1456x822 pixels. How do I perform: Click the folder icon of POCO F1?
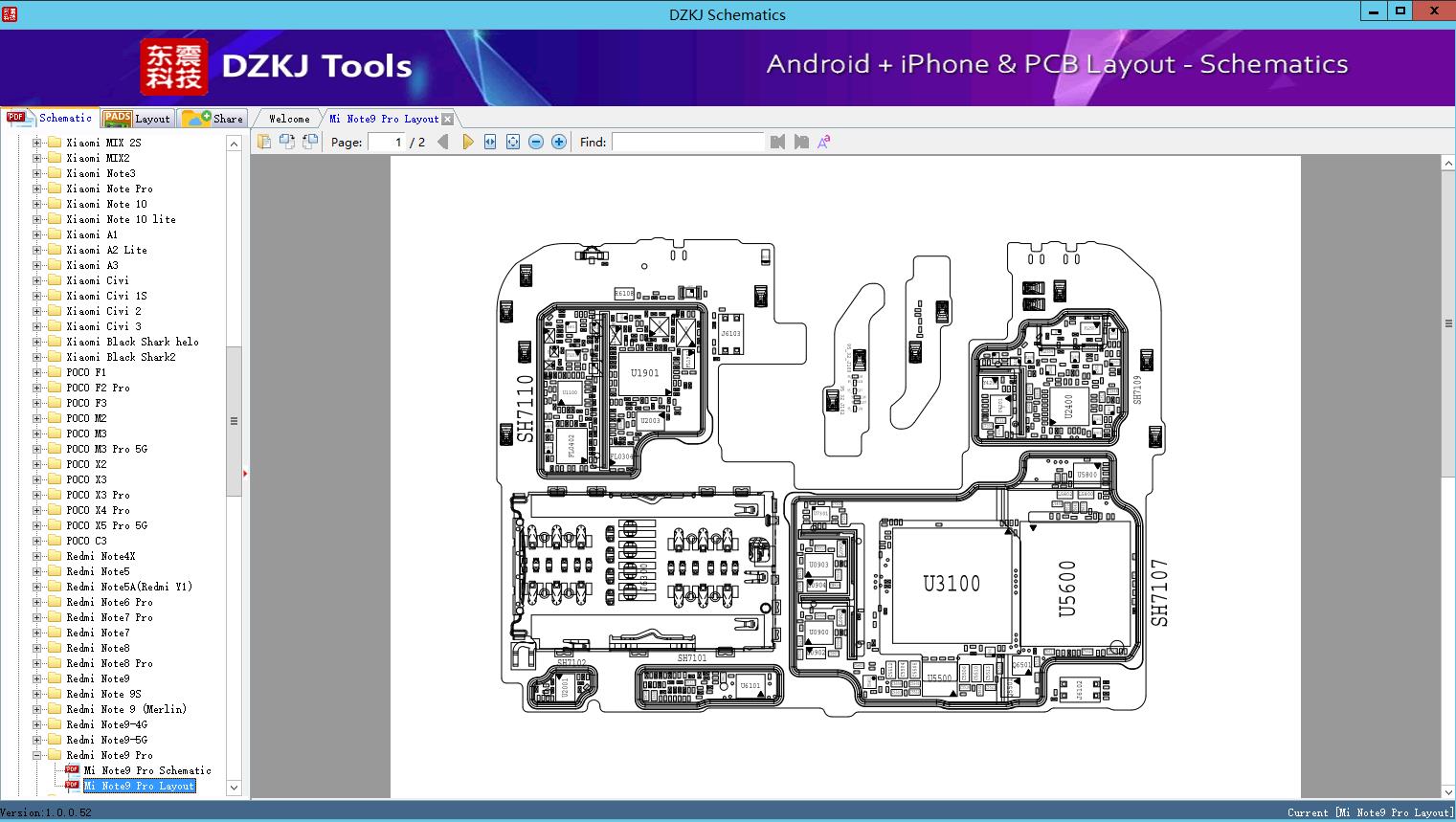55,372
